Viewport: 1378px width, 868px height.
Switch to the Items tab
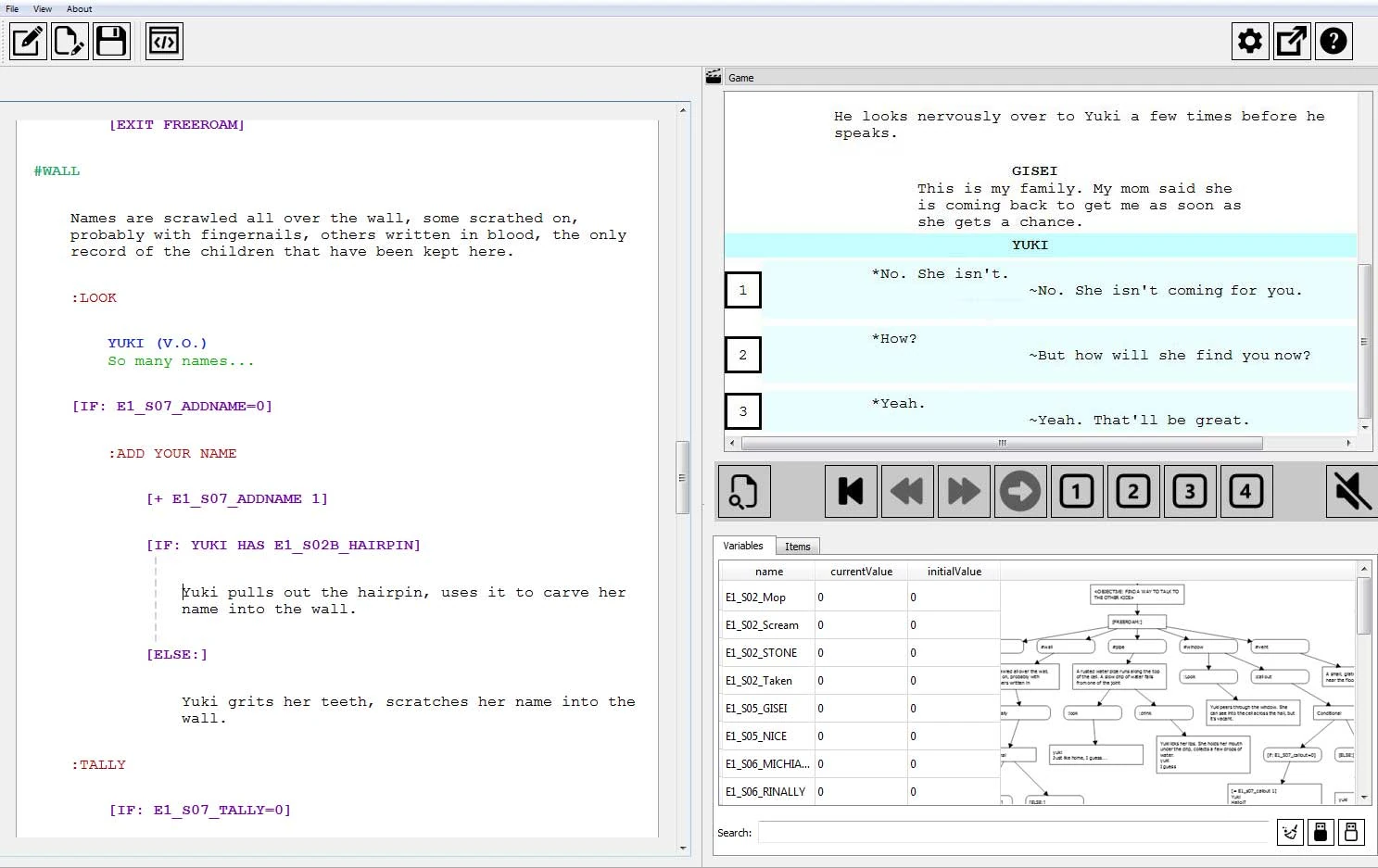tap(797, 547)
